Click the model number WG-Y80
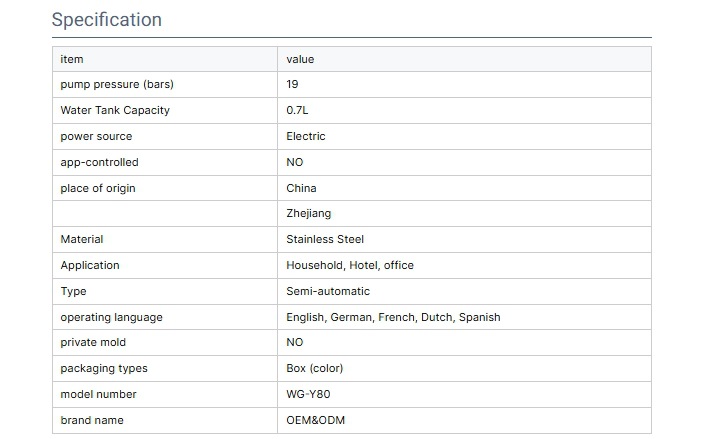Image resolution: width=709 pixels, height=439 pixels. [308, 394]
